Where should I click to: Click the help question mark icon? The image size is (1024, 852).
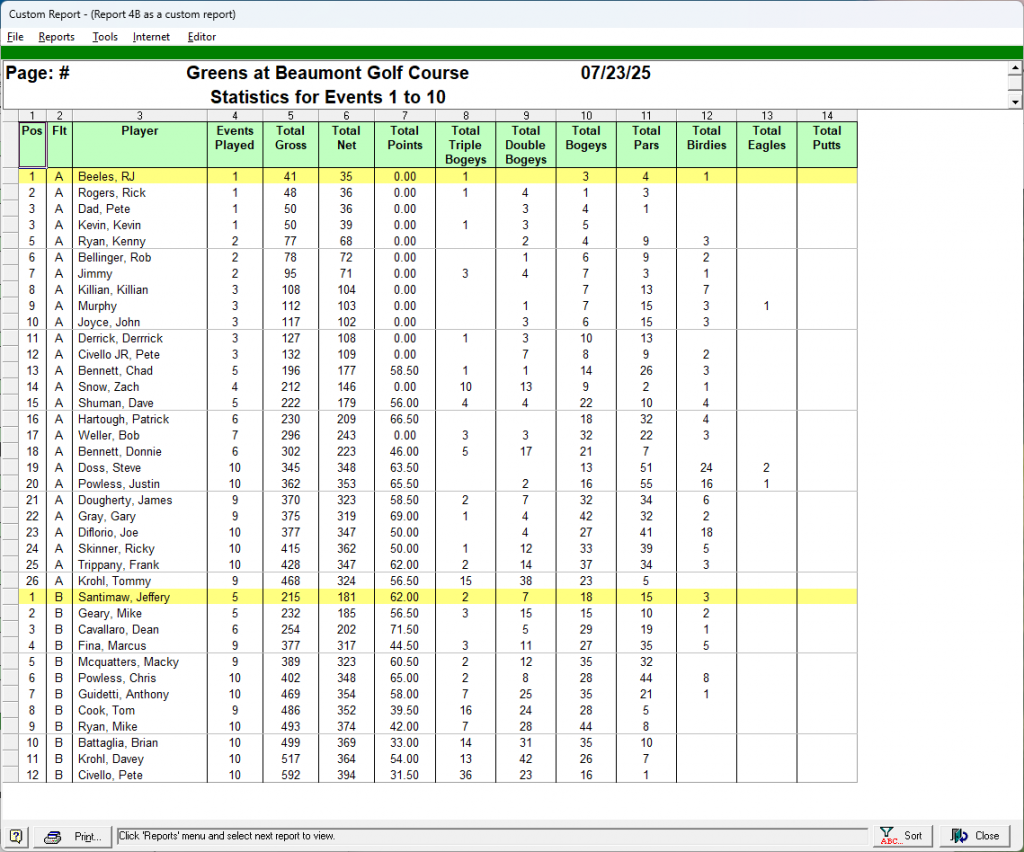pos(16,836)
